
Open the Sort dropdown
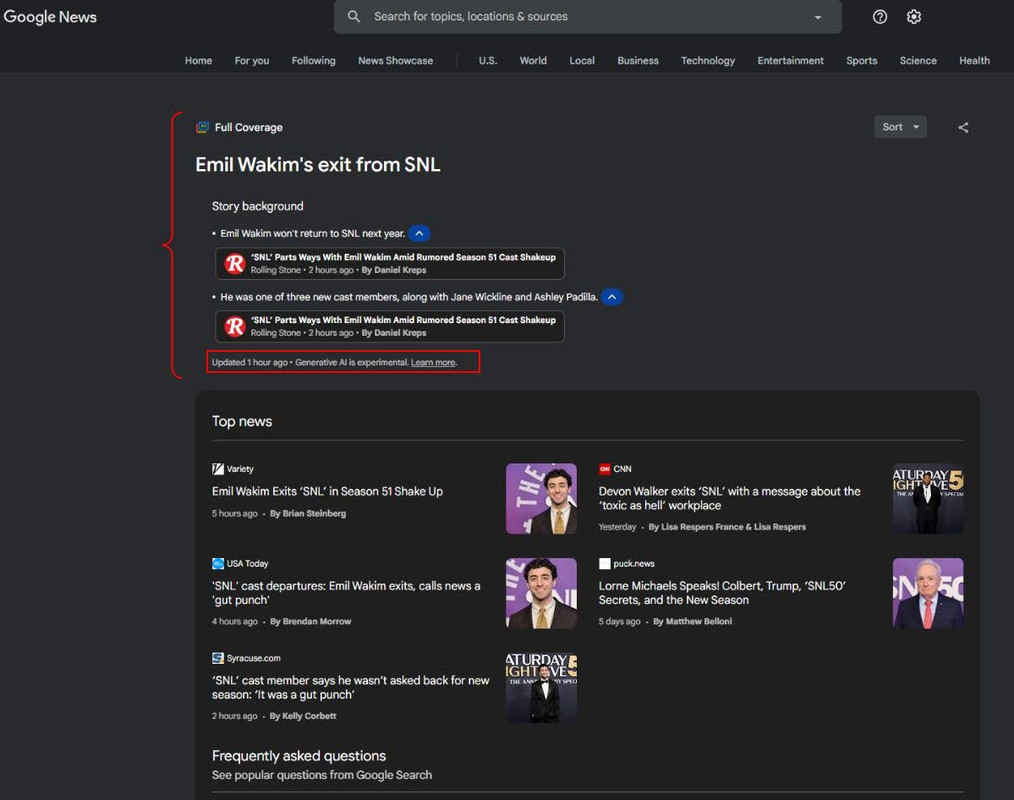click(900, 127)
